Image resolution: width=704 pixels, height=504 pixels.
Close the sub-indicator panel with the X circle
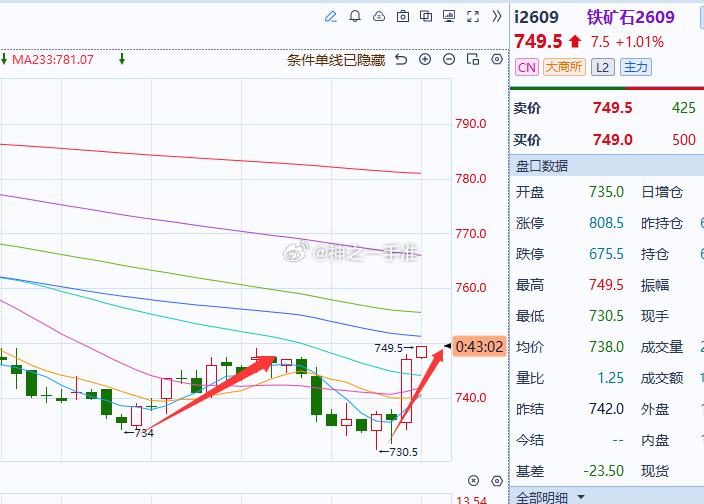coord(473,481)
